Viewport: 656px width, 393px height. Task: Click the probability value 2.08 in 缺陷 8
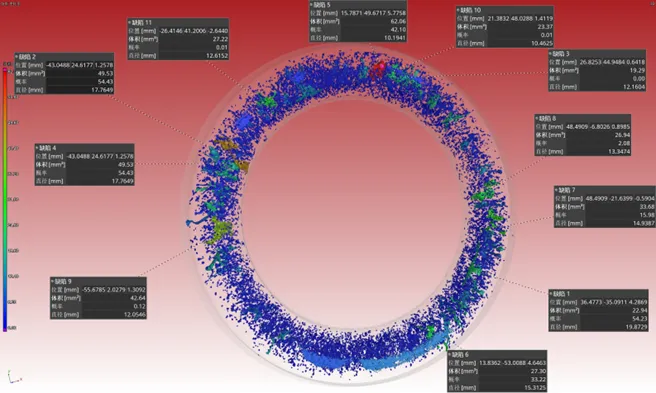624,143
